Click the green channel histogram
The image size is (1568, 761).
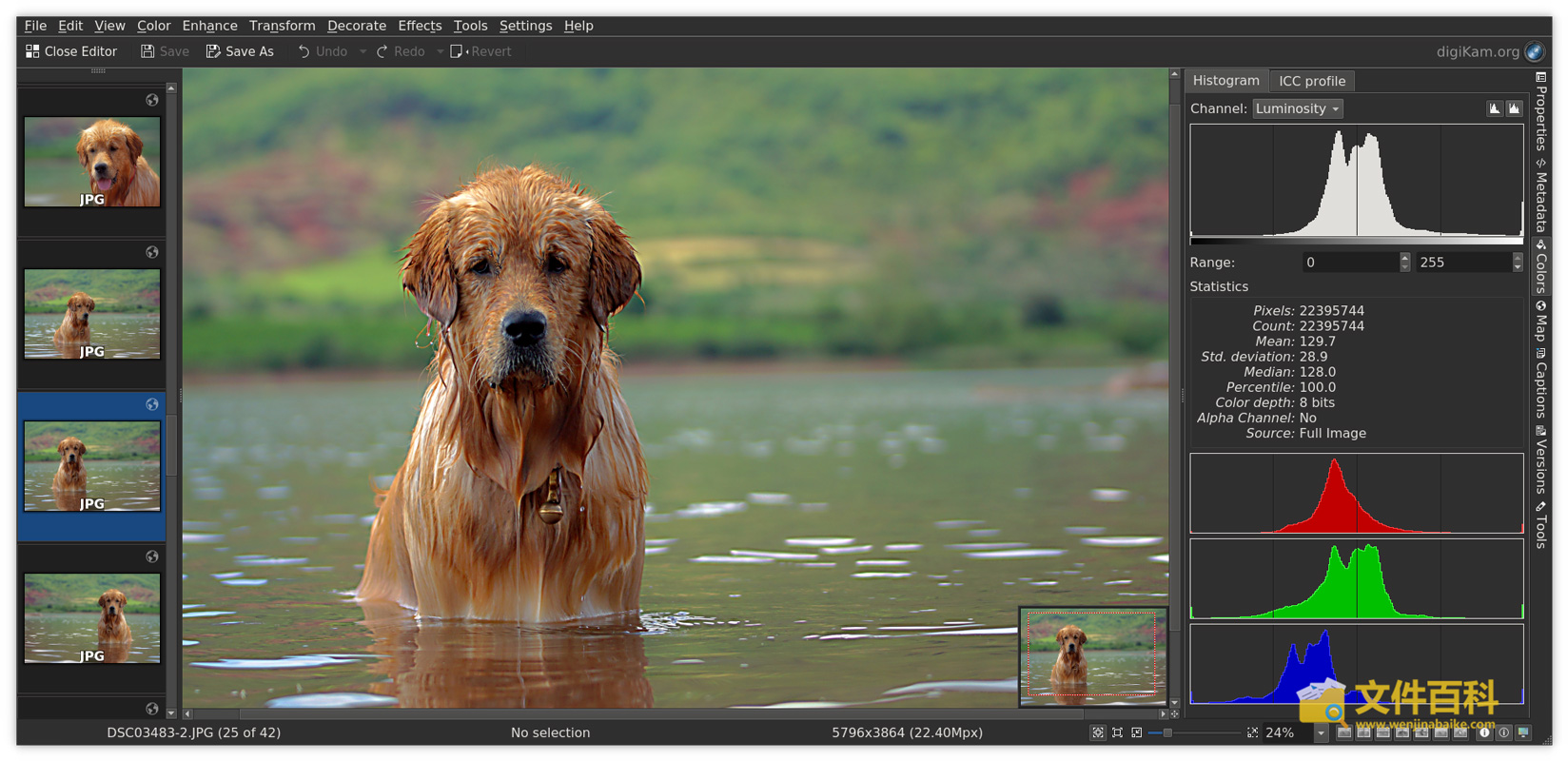[1357, 578]
